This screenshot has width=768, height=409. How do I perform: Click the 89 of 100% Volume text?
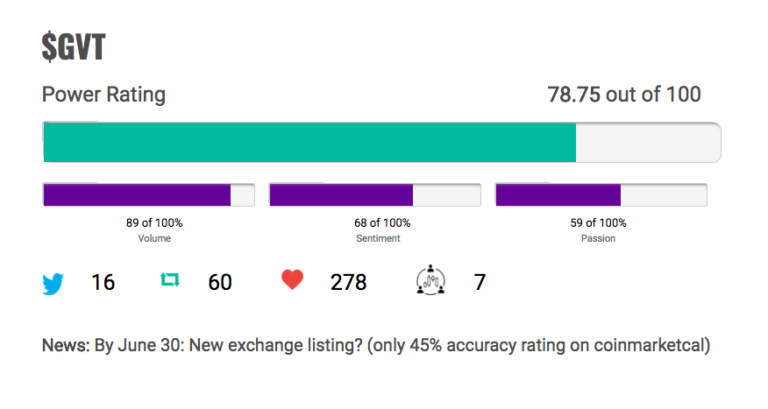(x=154, y=230)
